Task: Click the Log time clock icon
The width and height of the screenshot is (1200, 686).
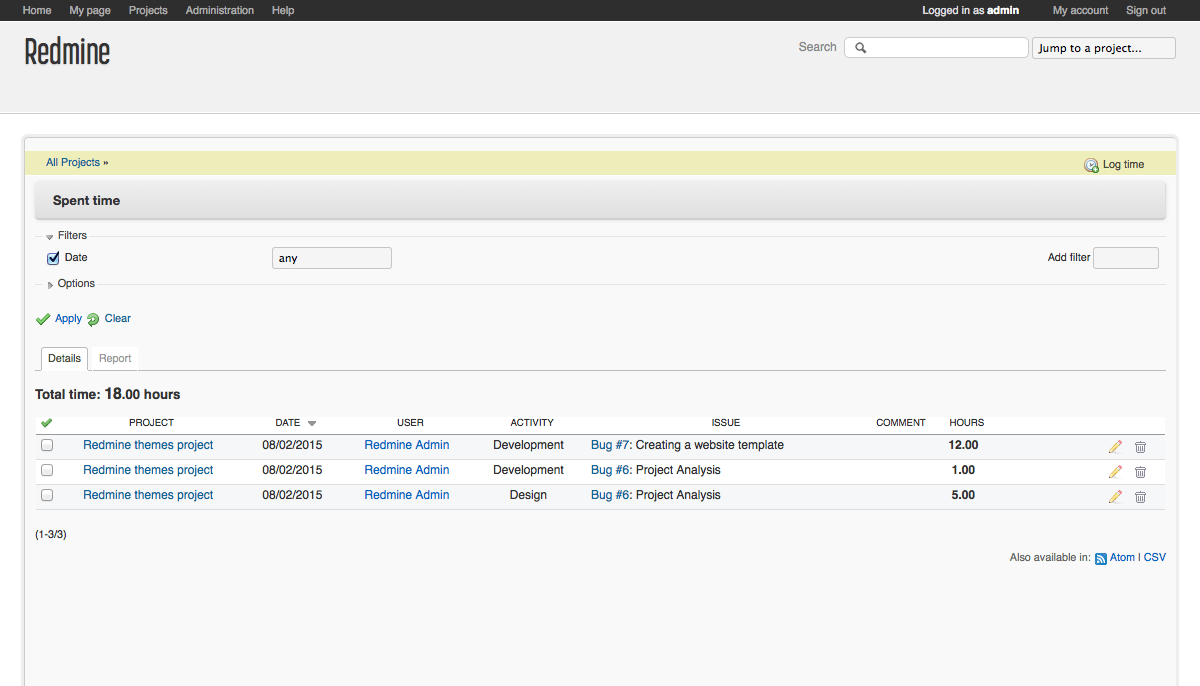Action: point(1091,165)
